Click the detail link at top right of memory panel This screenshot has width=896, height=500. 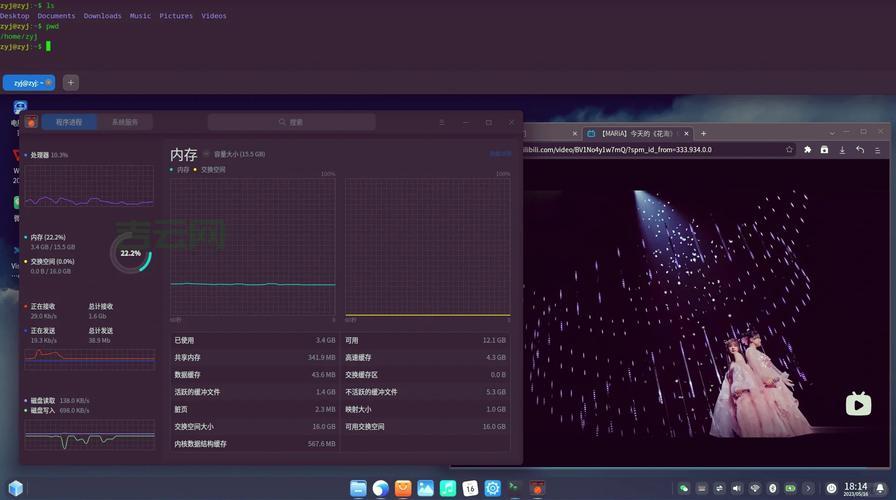[500, 154]
